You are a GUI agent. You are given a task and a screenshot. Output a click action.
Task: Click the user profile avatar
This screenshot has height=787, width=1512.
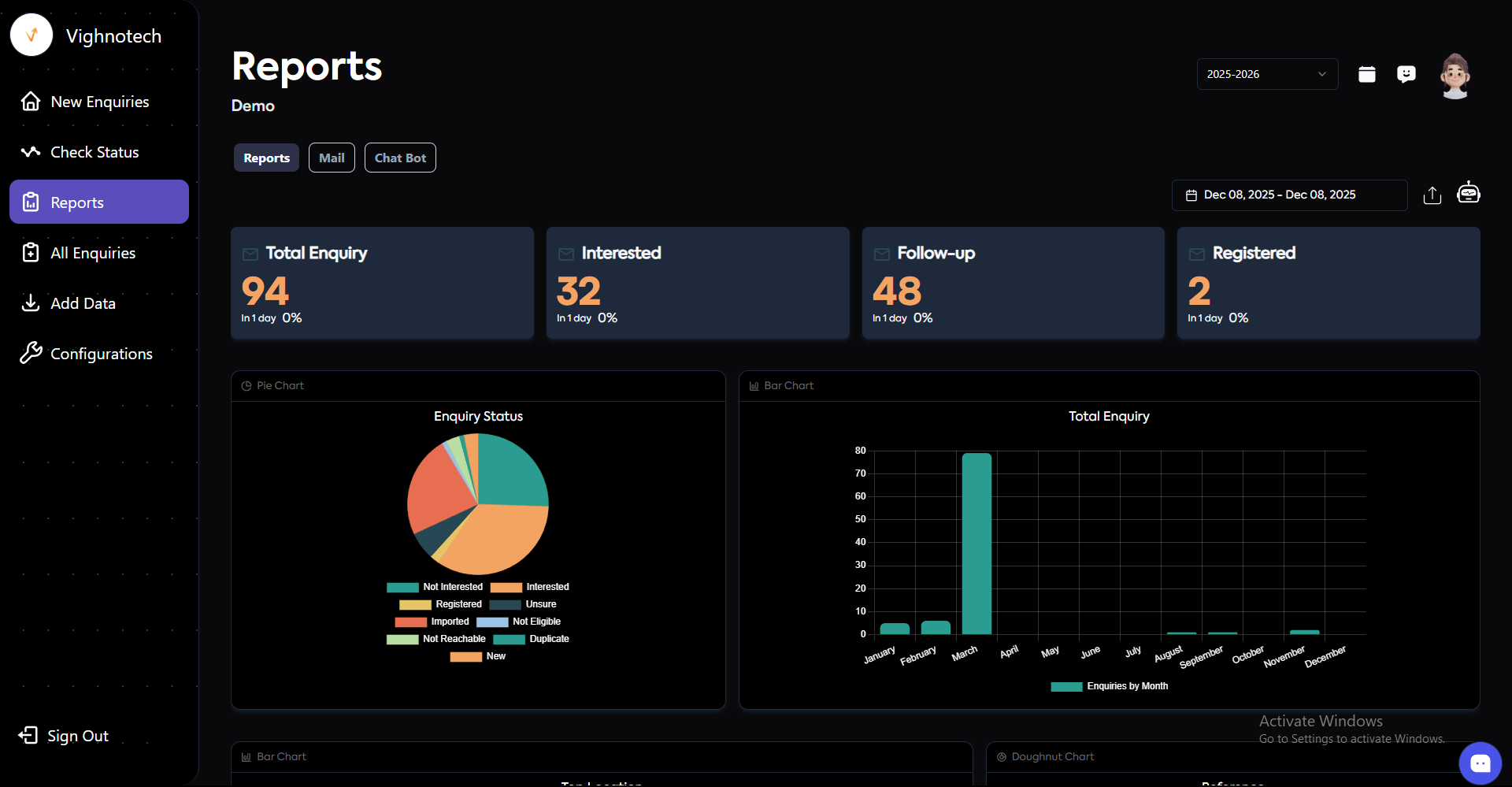(1455, 76)
